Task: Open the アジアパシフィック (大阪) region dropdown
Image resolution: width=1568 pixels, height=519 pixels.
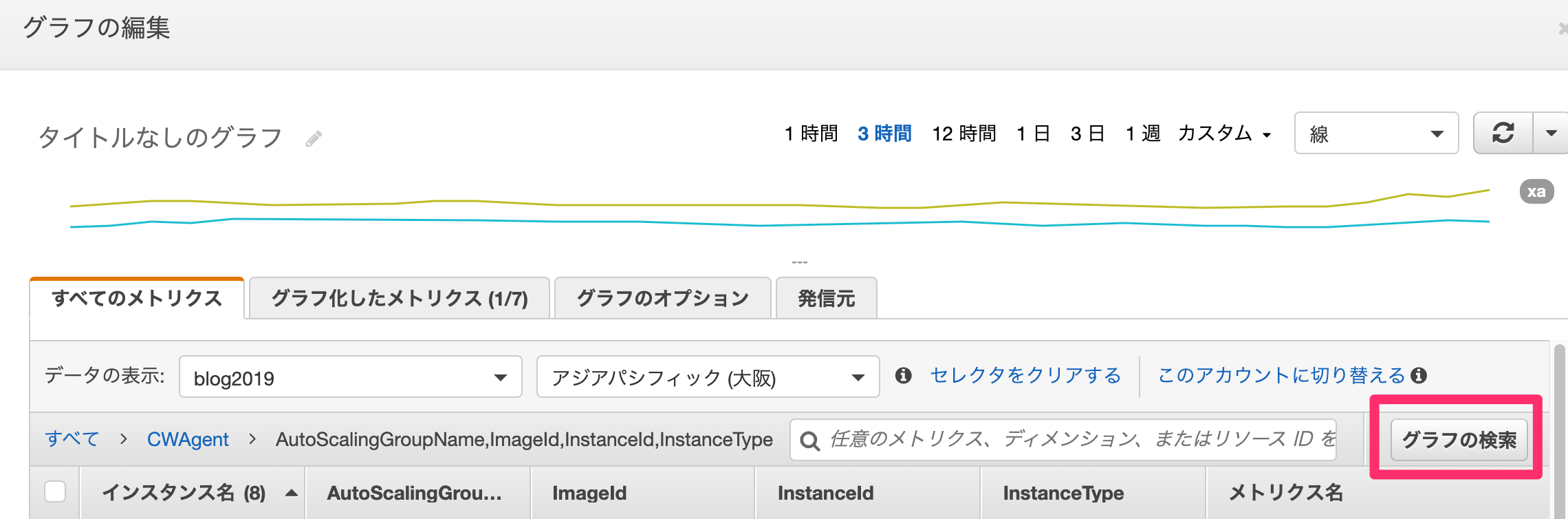Action: (x=708, y=377)
